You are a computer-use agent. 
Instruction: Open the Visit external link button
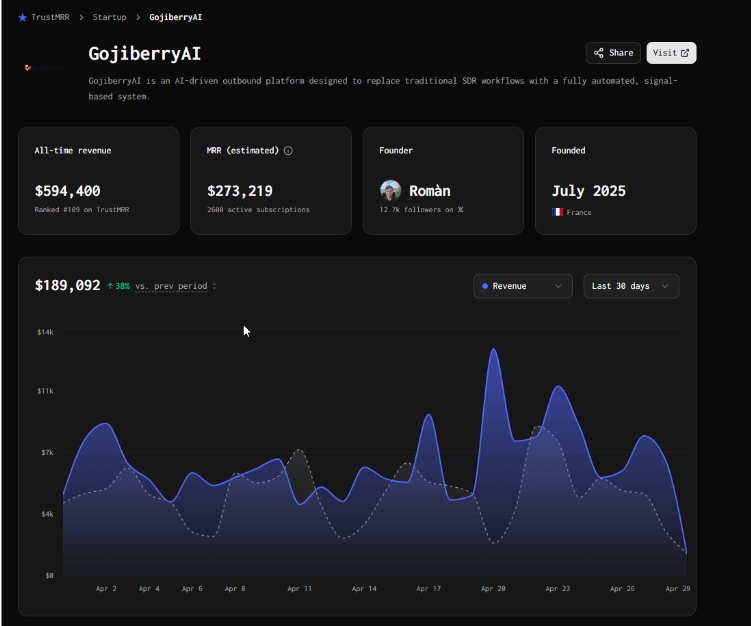coord(671,53)
